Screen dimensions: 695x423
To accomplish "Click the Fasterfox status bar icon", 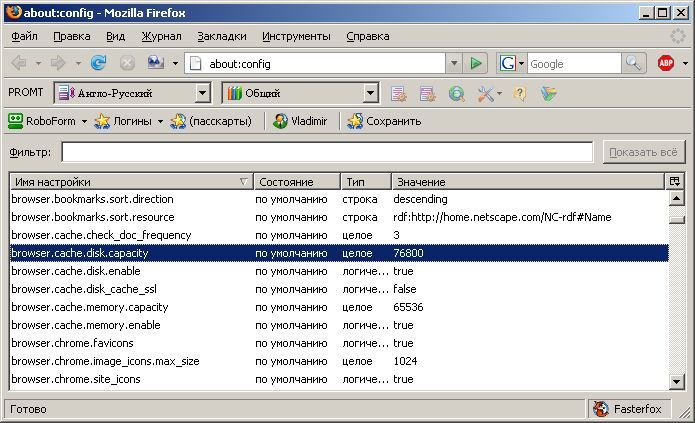I will [x=601, y=409].
